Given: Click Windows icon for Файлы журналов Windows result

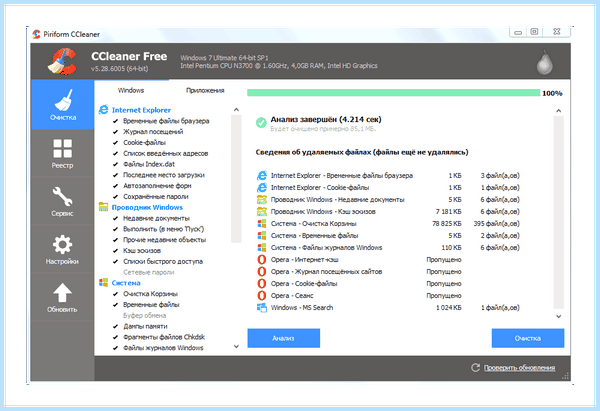Looking at the screenshot, I should 262,248.
